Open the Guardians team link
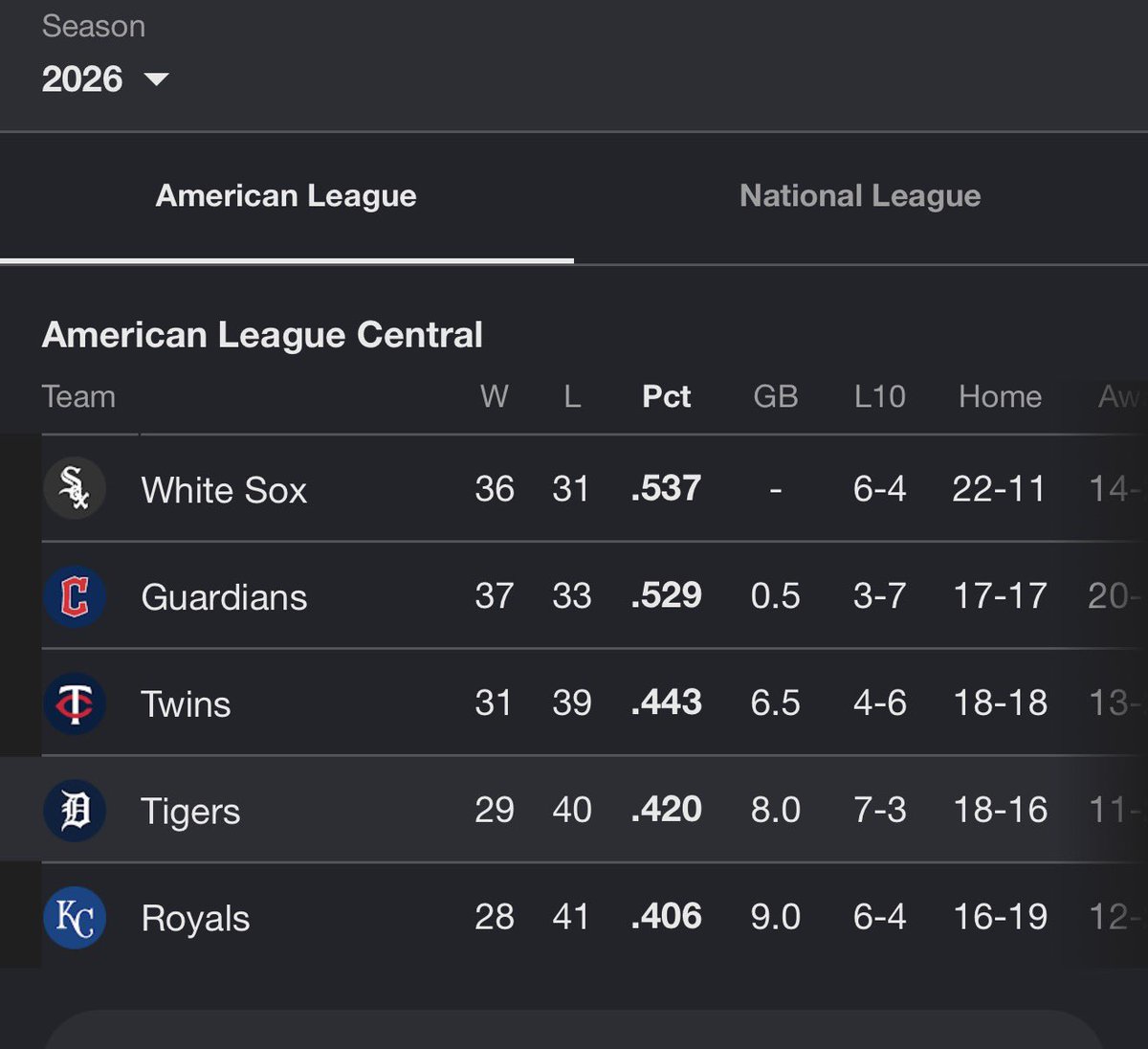Screen dimensions: 1148x1049 tap(224, 597)
